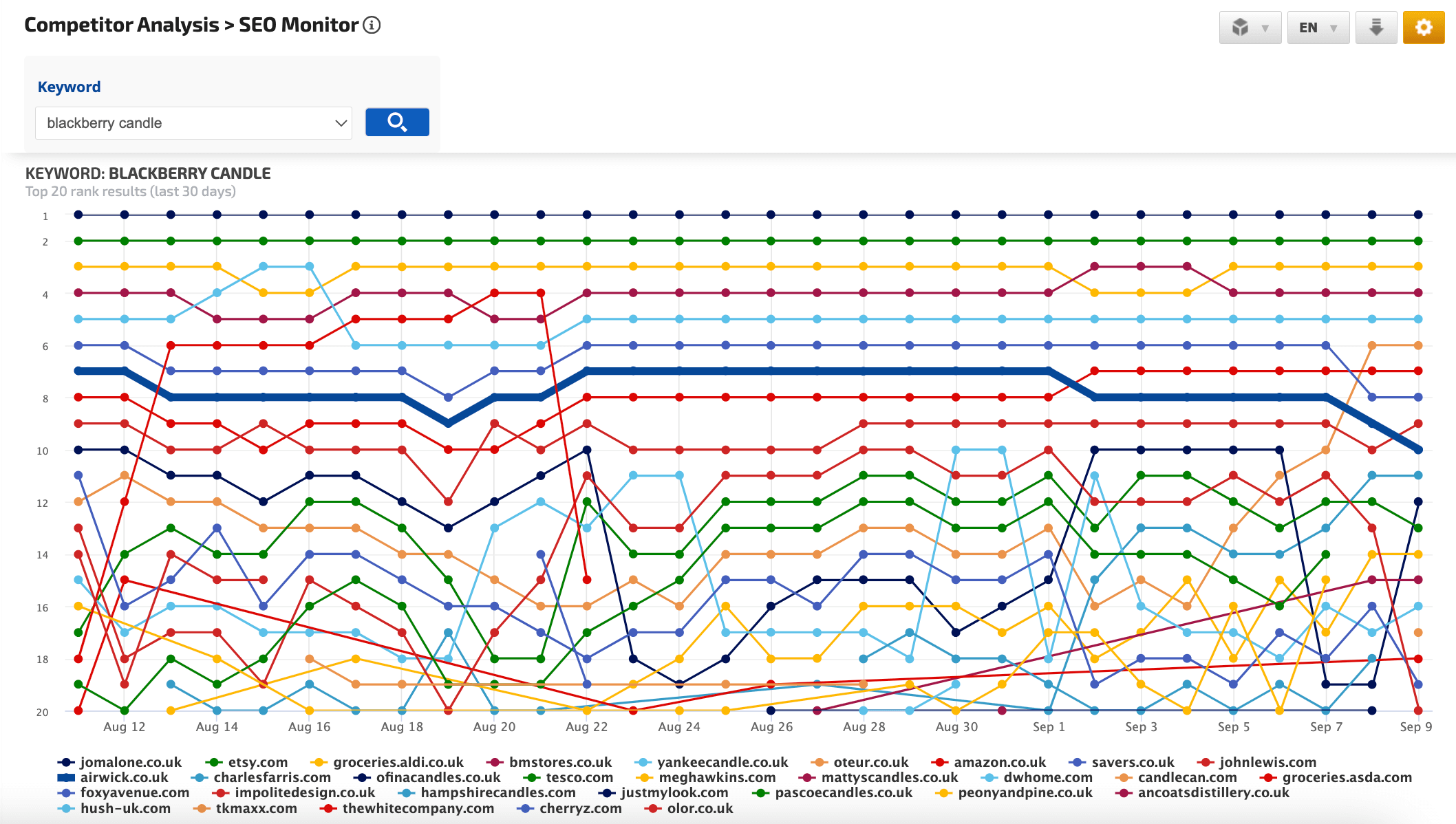The height and width of the screenshot is (824, 1456).
Task: Click the cube package icon top right
Action: pos(1241,28)
